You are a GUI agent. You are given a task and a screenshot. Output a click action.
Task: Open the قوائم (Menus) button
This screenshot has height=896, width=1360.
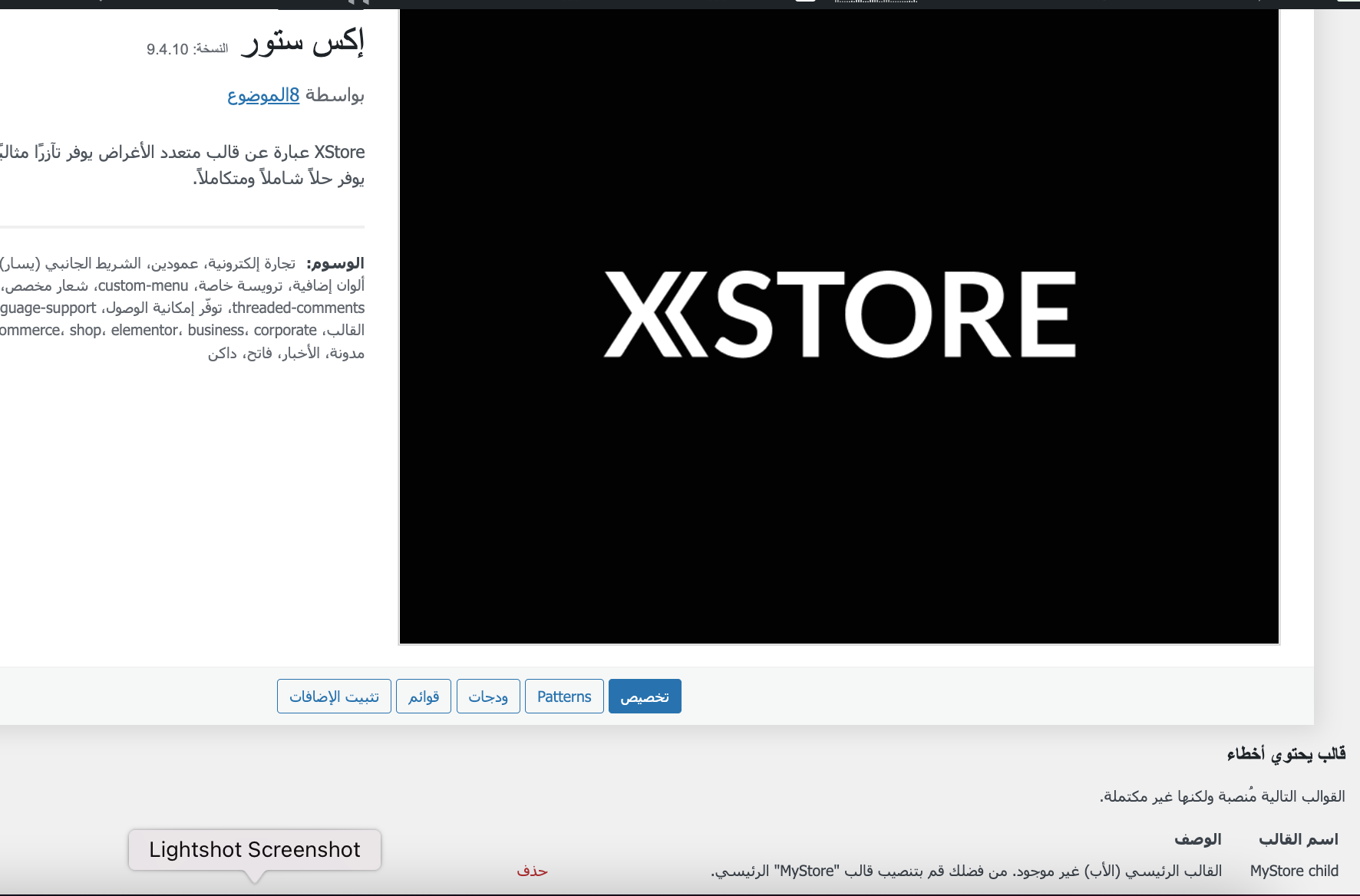pos(424,697)
